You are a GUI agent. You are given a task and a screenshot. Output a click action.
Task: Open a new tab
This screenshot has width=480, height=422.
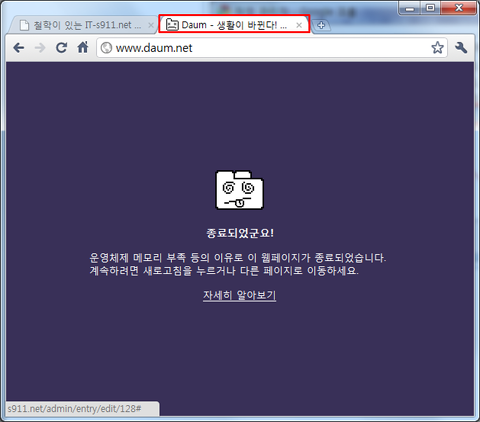pos(321,25)
